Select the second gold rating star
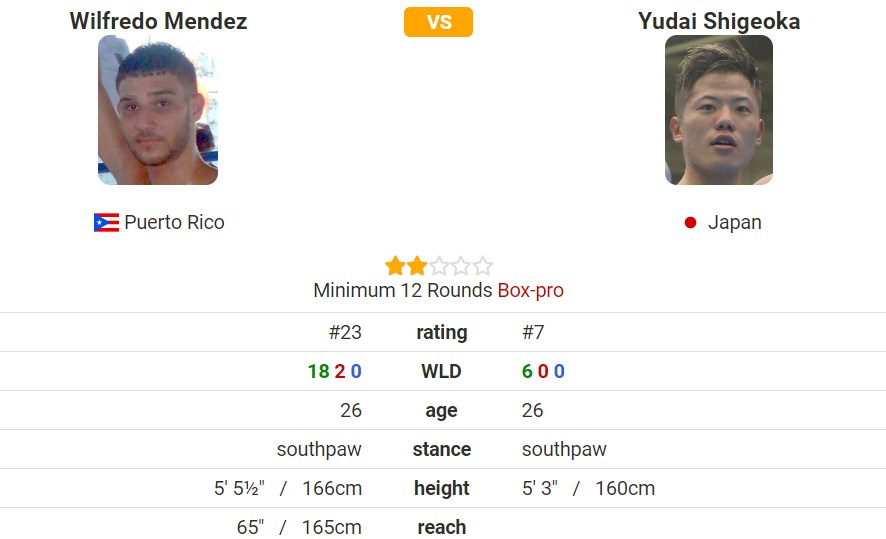Image resolution: width=886 pixels, height=539 pixels. click(x=417, y=266)
